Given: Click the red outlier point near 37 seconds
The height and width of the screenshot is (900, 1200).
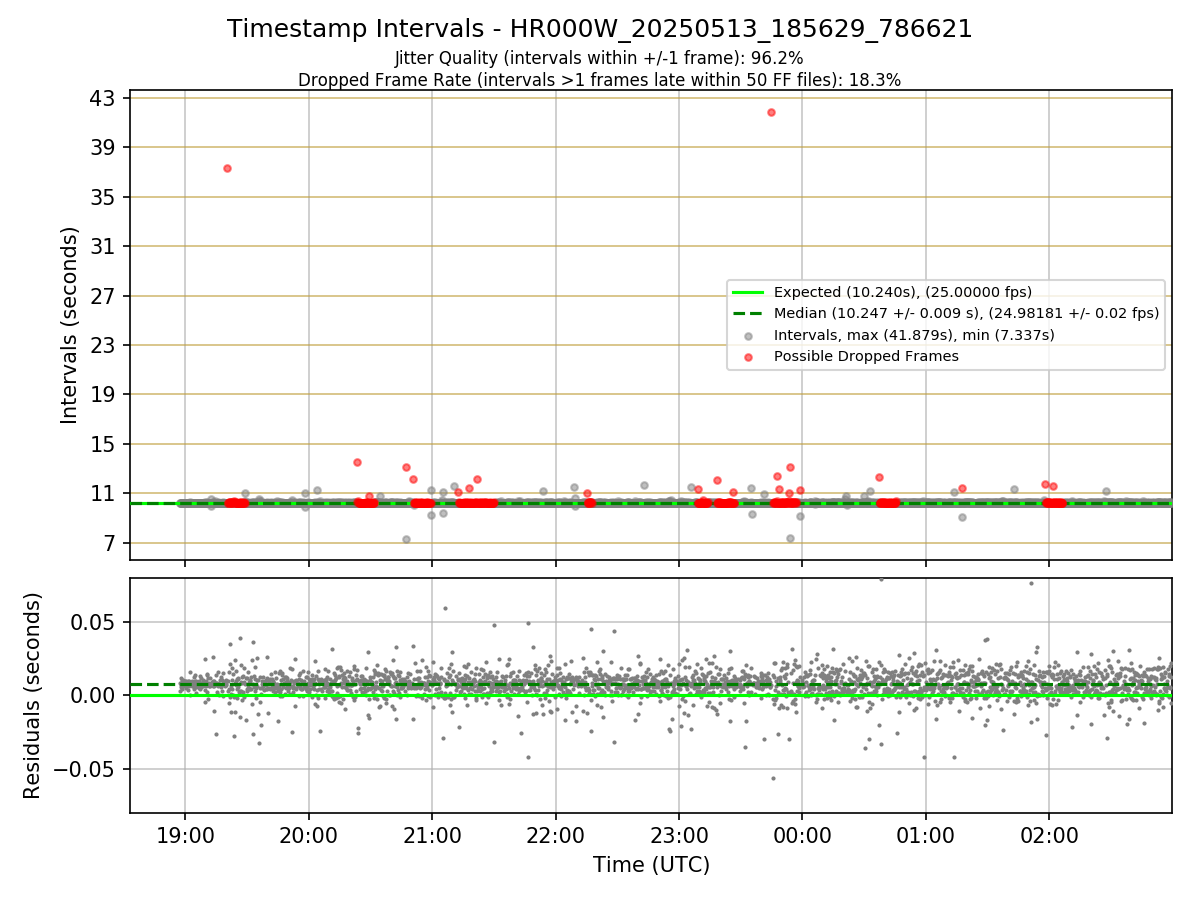Looking at the screenshot, I should pos(227,168).
